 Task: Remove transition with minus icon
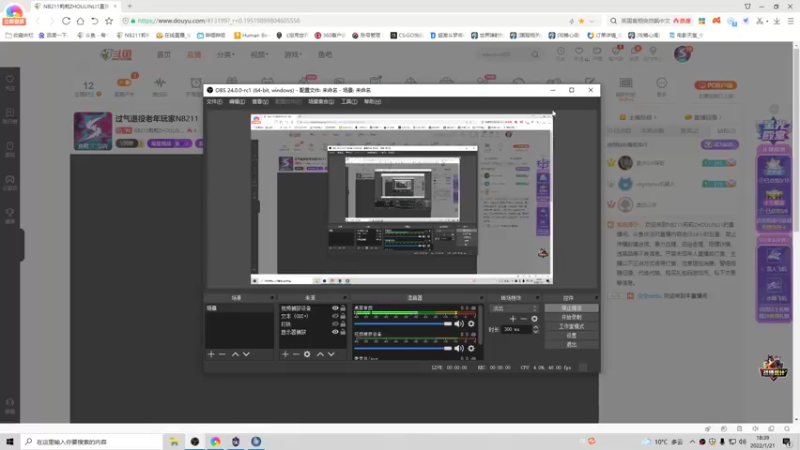point(523,319)
